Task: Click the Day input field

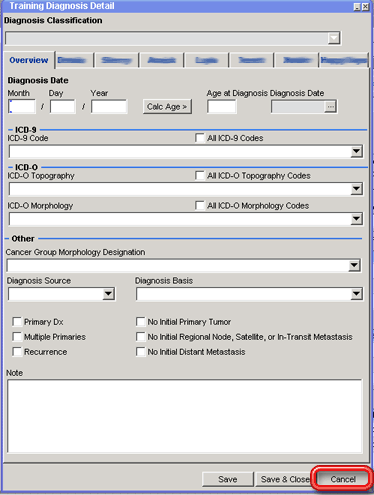Action: (63, 107)
